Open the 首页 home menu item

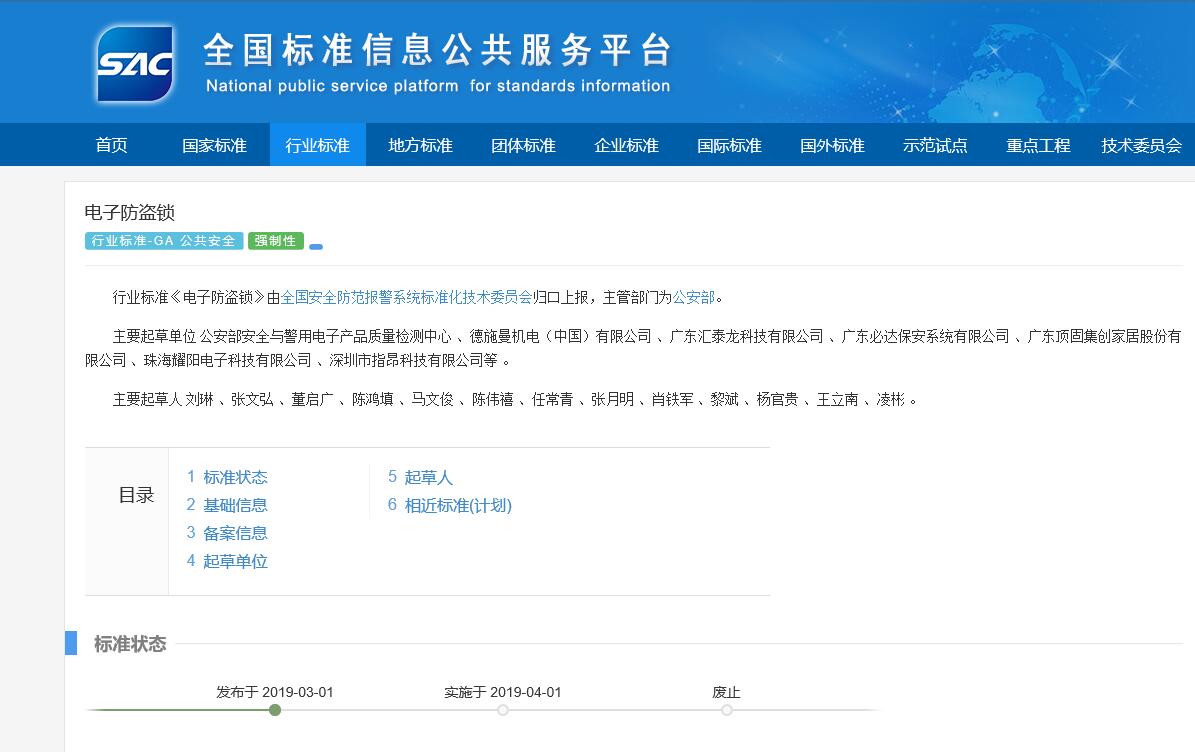[x=112, y=145]
